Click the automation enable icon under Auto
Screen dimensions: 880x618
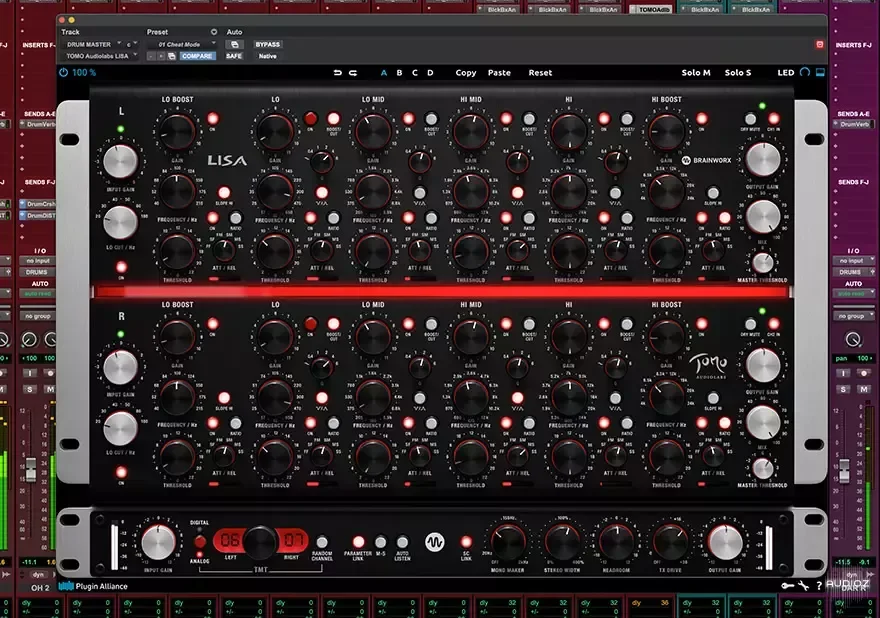235,44
